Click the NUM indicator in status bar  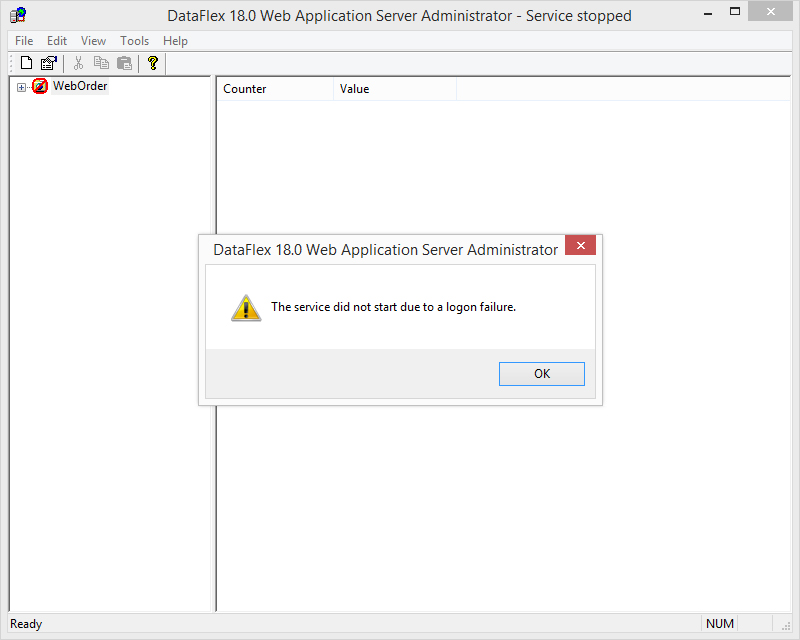pos(719,624)
